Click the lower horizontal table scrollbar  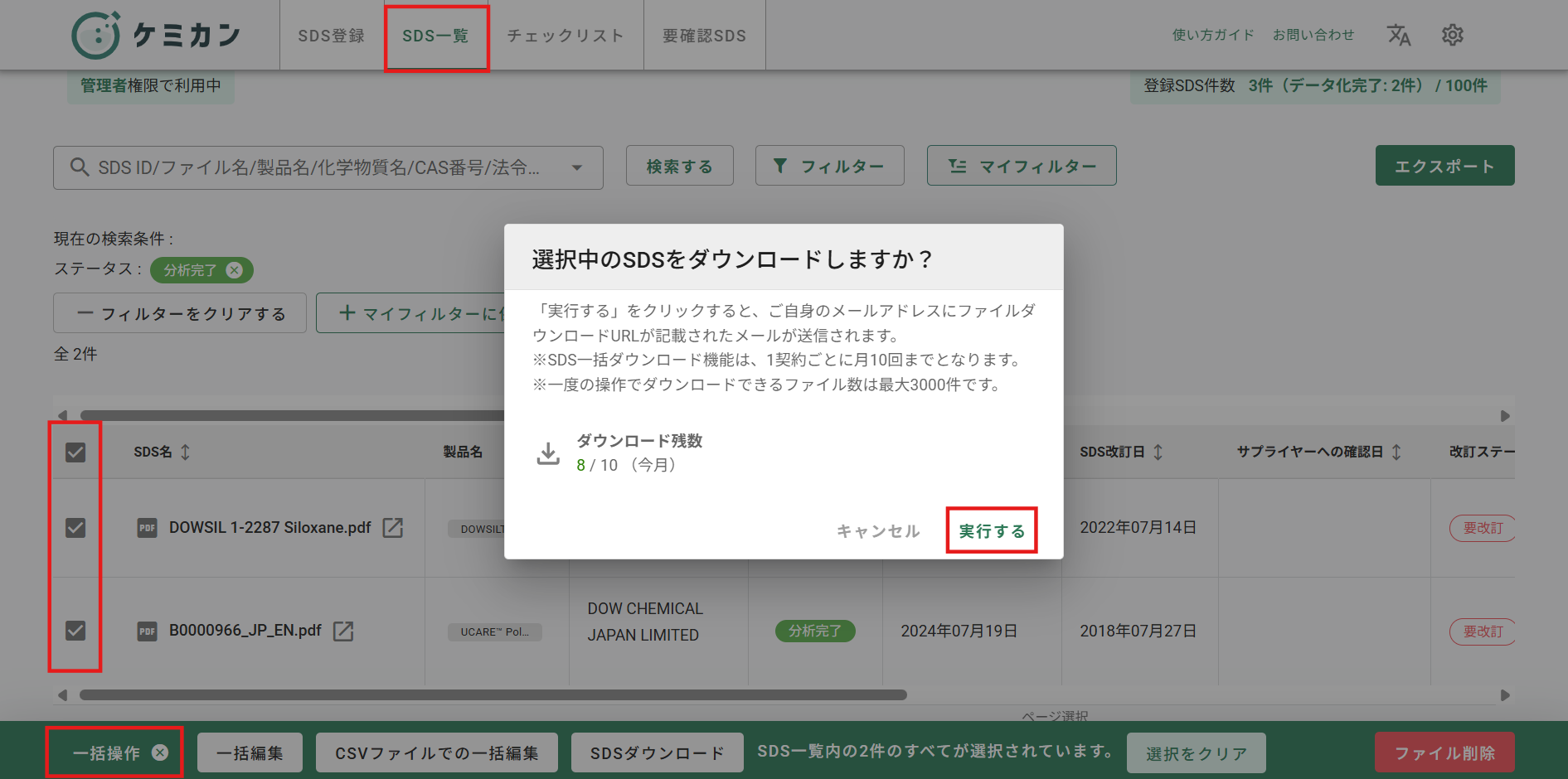493,694
